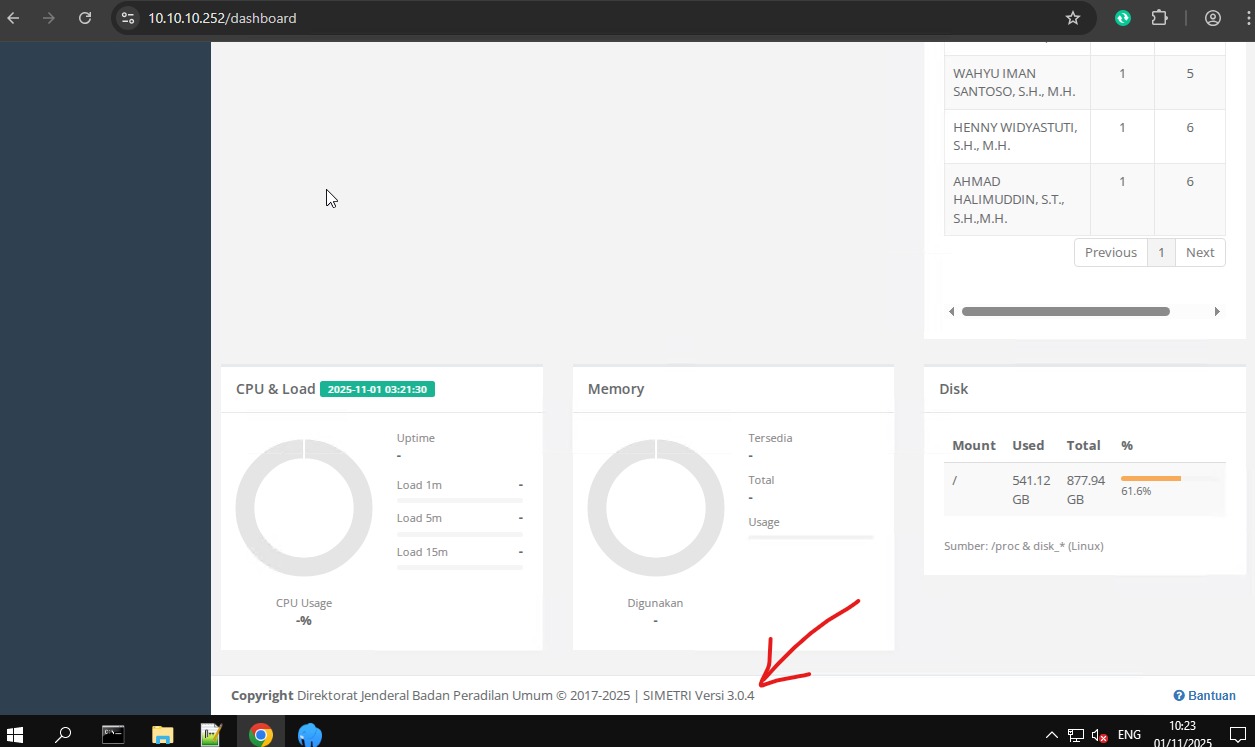Screen dimensions: 1255x747
Task: Open the browser Extensions puzzle icon
Action: pos(1159,18)
